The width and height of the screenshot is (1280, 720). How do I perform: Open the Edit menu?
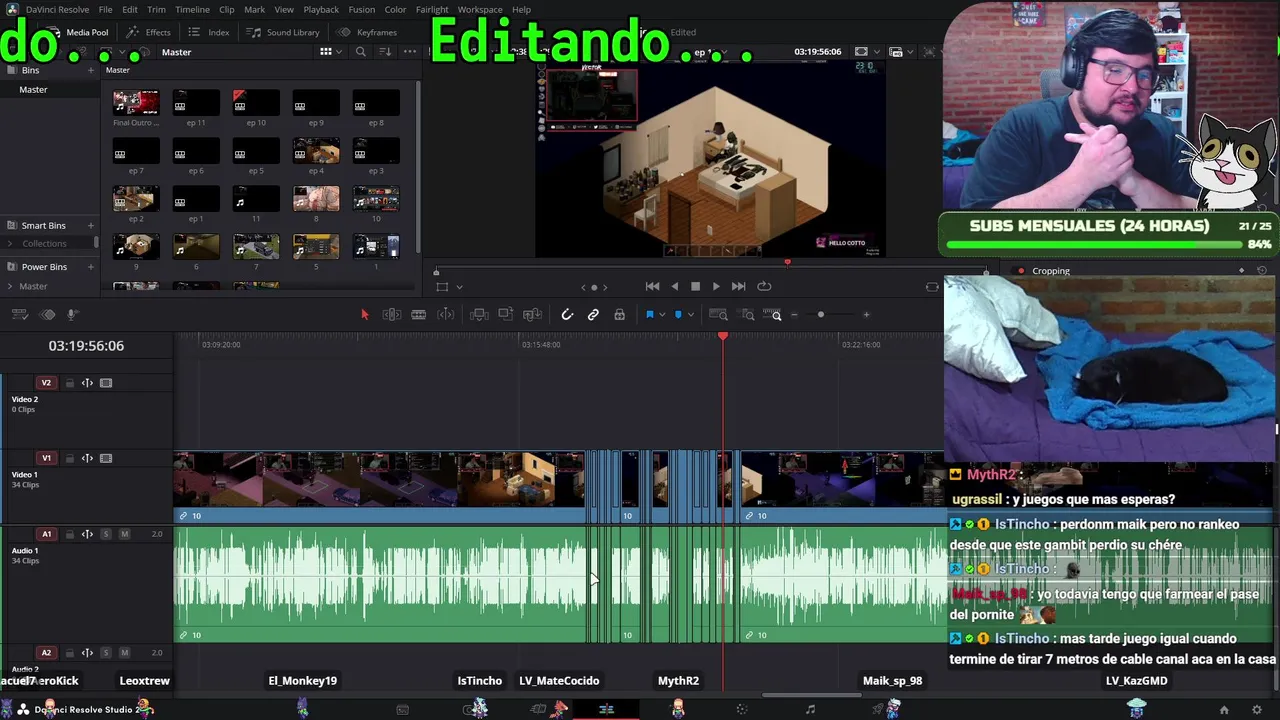pyautogui.click(x=130, y=10)
